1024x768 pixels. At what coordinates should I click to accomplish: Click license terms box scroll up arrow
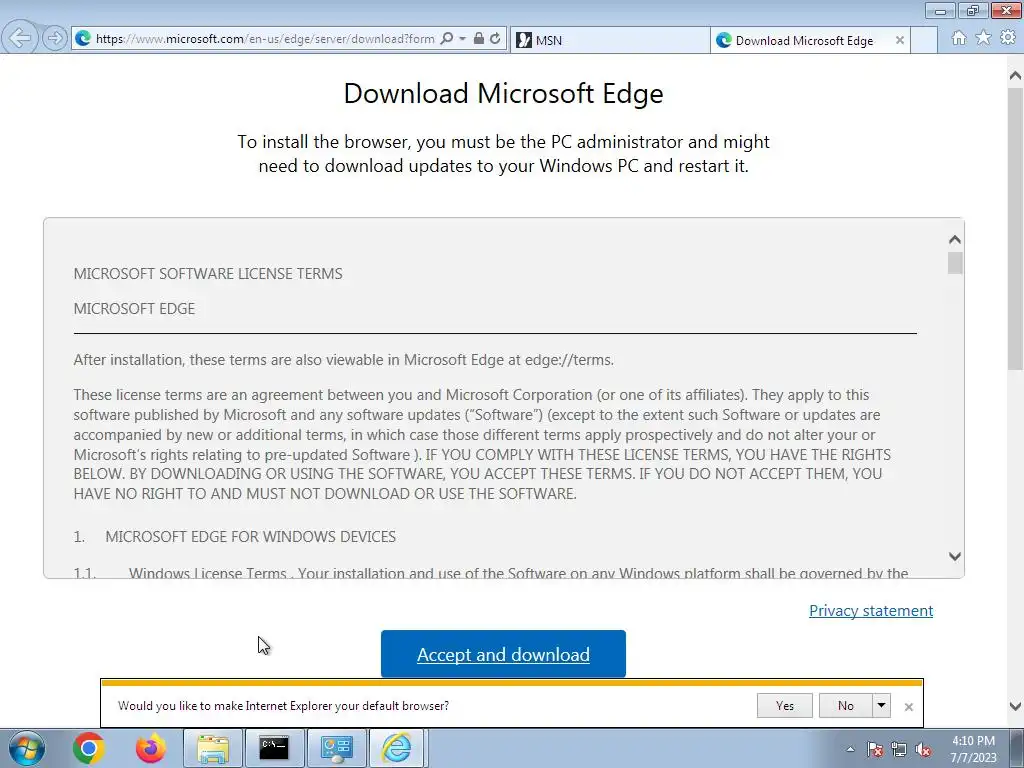[x=955, y=240]
